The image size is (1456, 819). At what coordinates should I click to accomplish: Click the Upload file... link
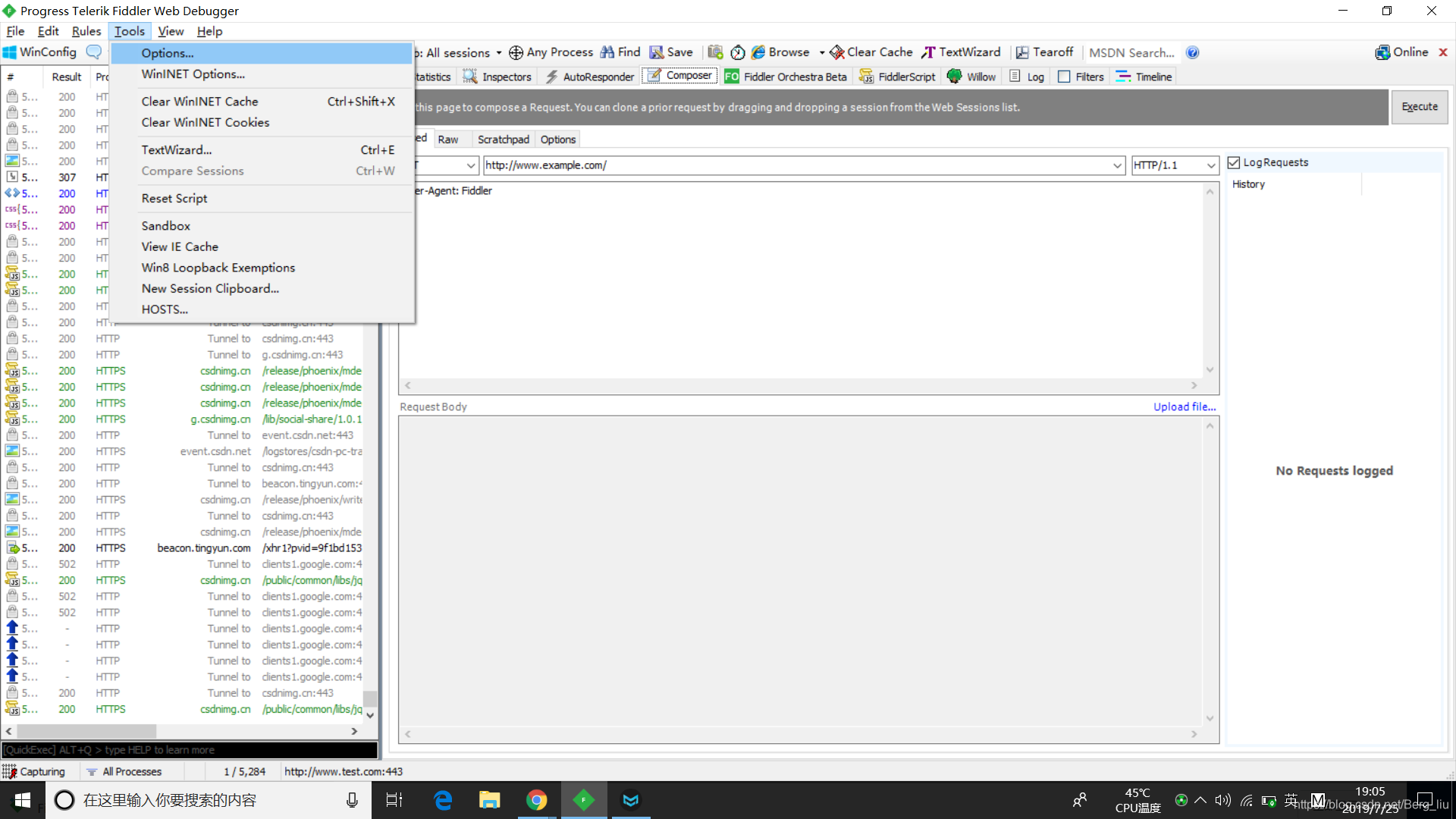click(x=1185, y=406)
